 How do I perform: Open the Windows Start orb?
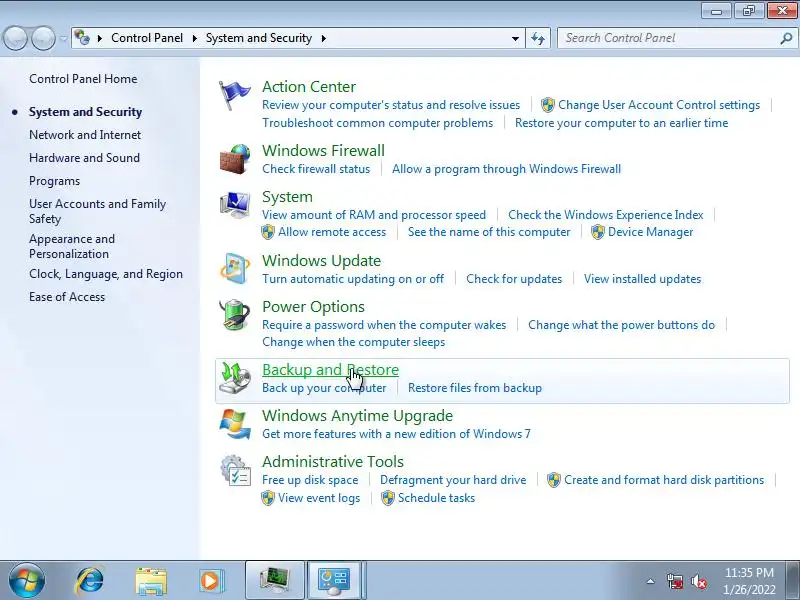click(26, 580)
